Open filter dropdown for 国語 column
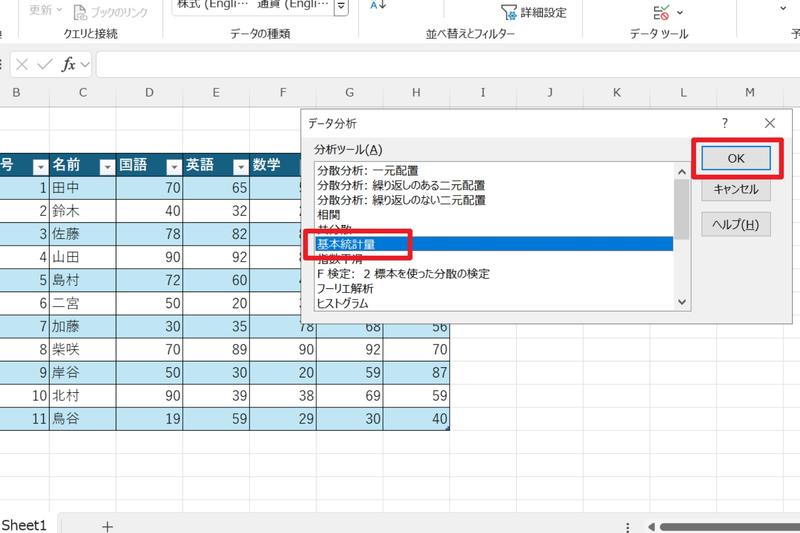 pos(173,167)
